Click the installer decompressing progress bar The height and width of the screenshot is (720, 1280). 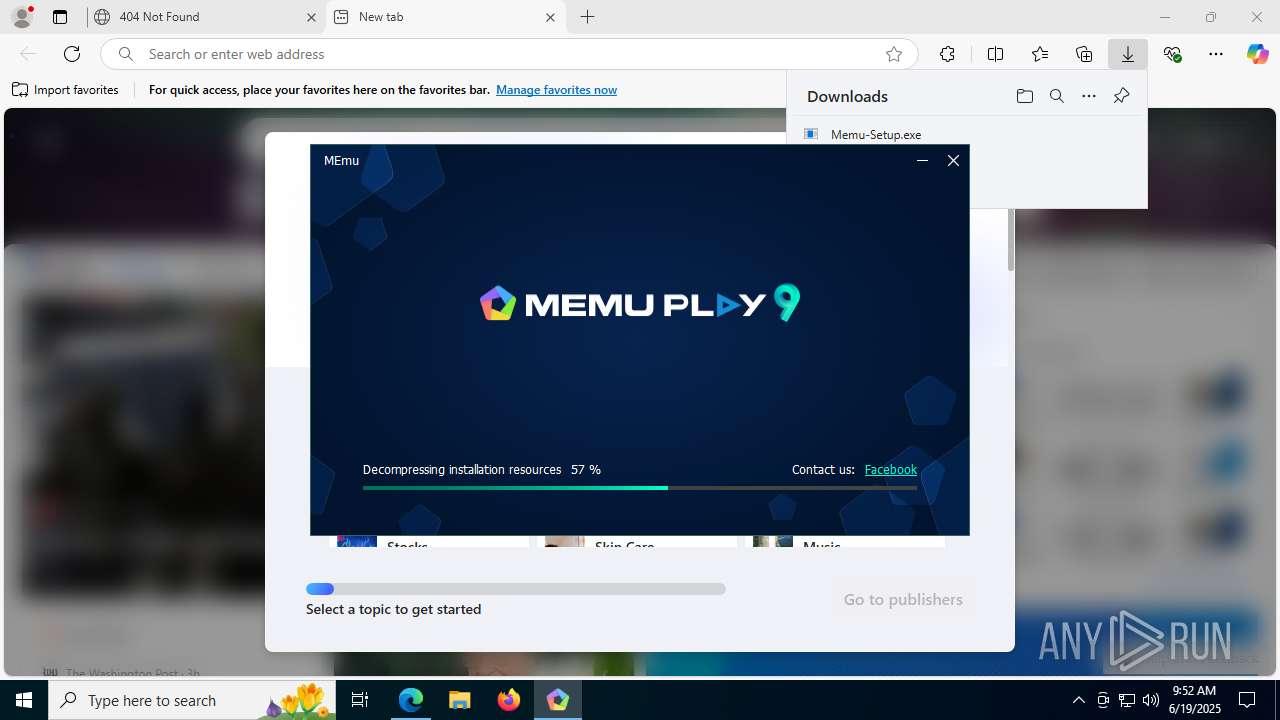pyautogui.click(x=640, y=488)
